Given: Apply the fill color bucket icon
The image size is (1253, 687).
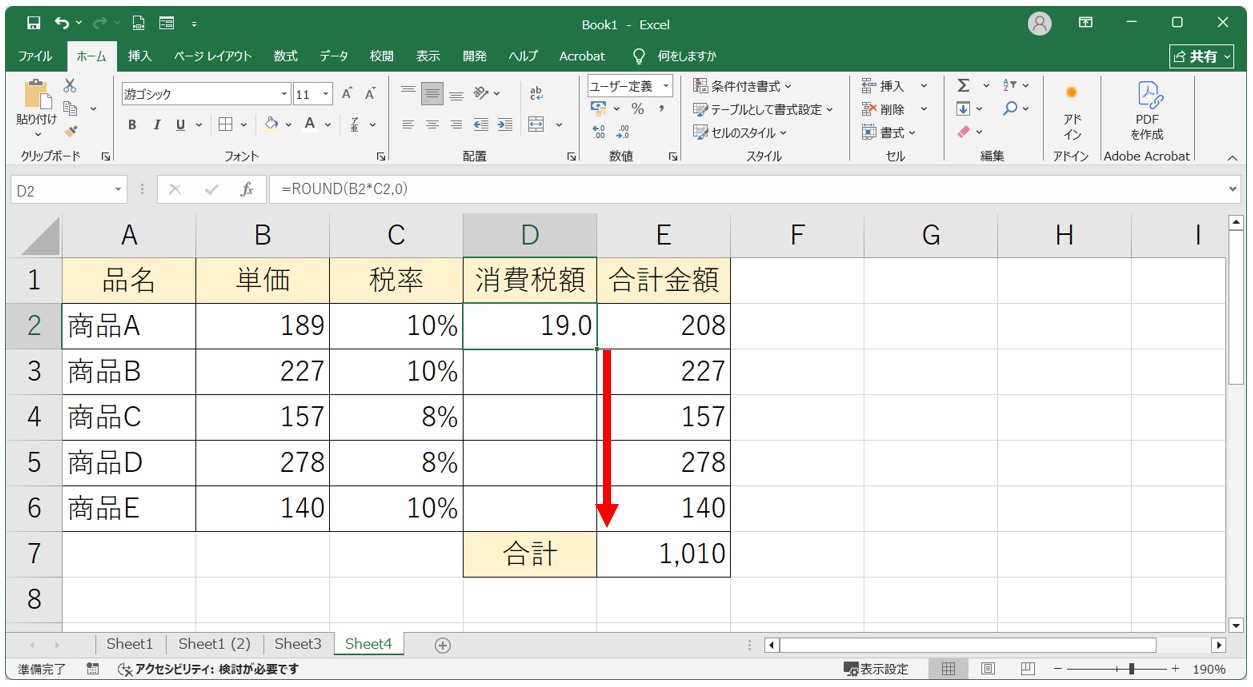Looking at the screenshot, I should tap(272, 124).
